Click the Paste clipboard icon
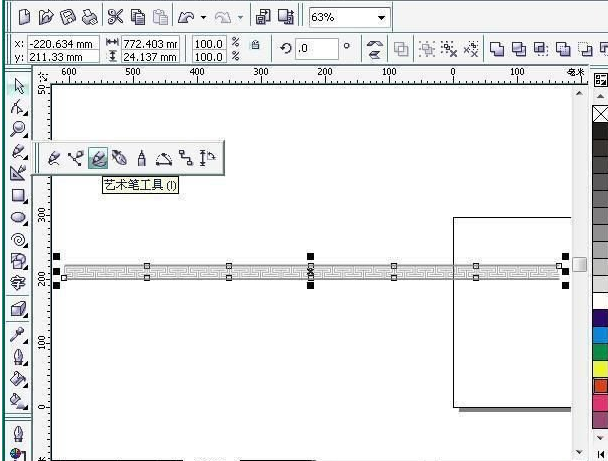This screenshot has height=461, width=608. [x=160, y=17]
